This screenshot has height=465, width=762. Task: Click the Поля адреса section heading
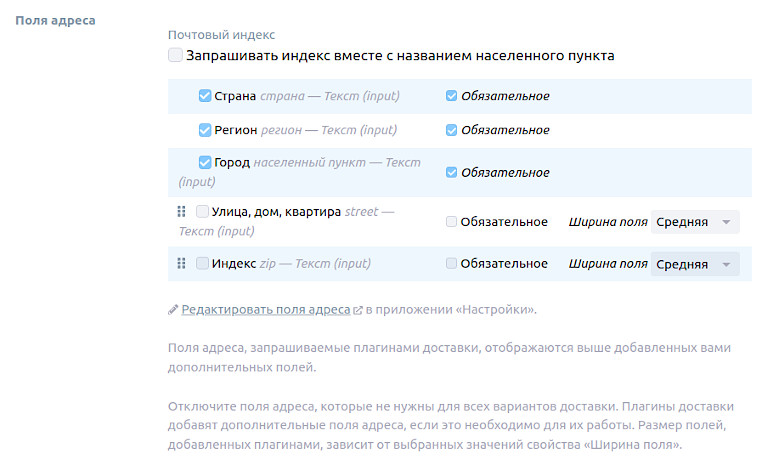click(55, 20)
